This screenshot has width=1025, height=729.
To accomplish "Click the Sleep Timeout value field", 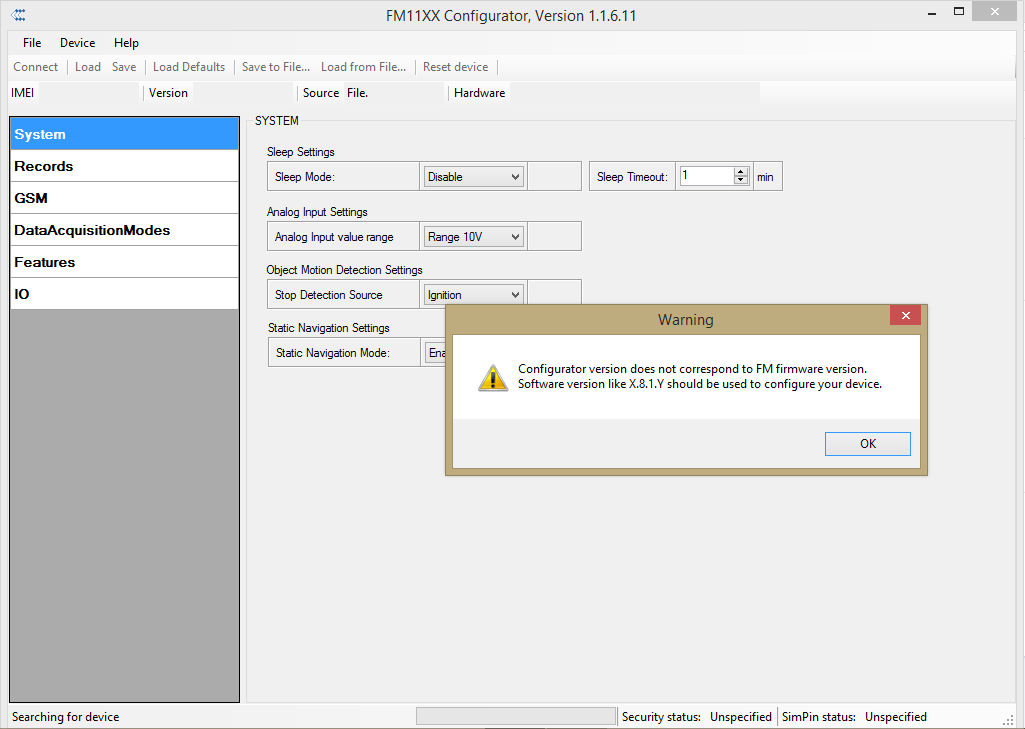I will coord(706,176).
